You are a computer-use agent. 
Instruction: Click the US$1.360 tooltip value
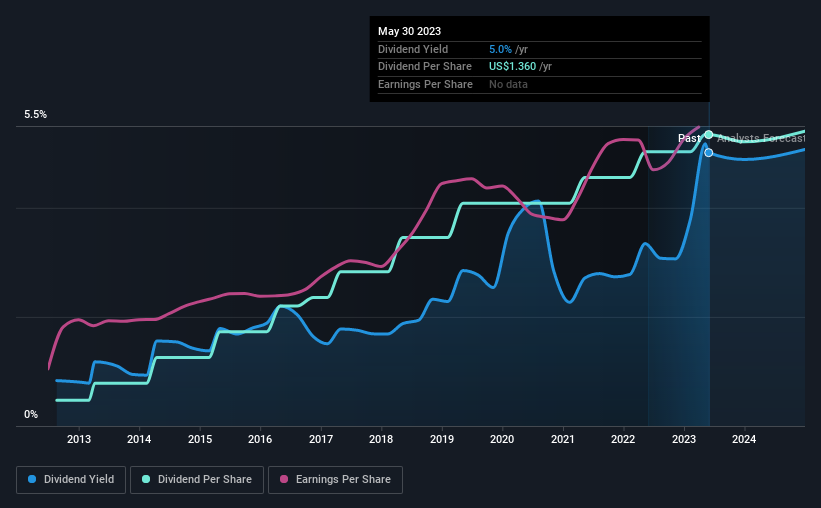513,67
